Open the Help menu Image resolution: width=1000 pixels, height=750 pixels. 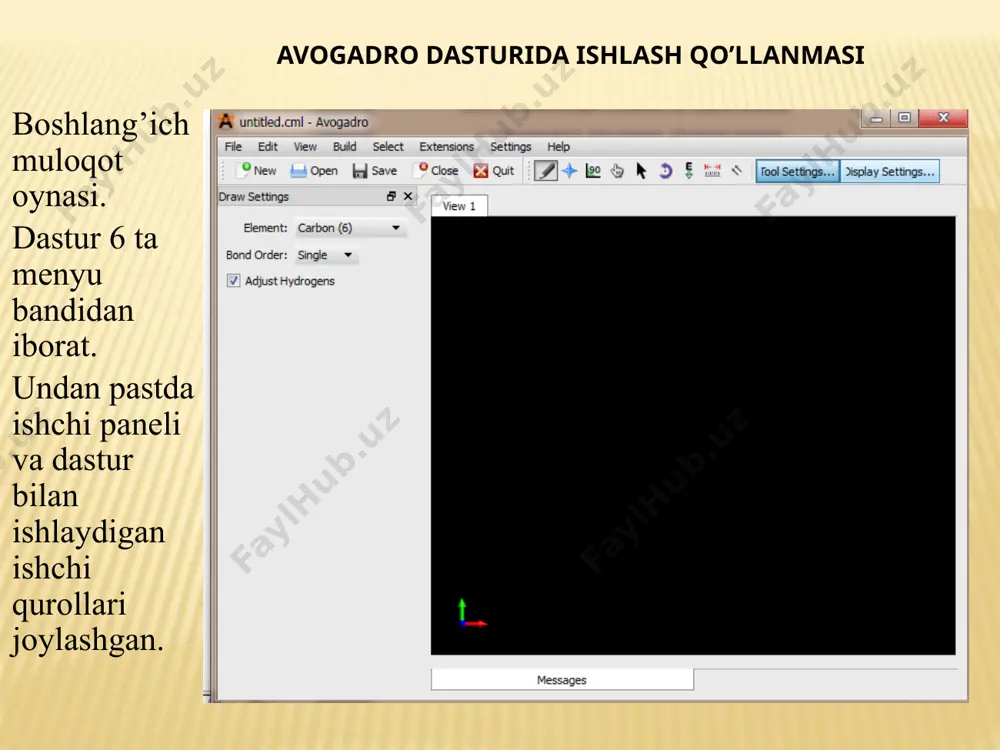[x=558, y=147]
